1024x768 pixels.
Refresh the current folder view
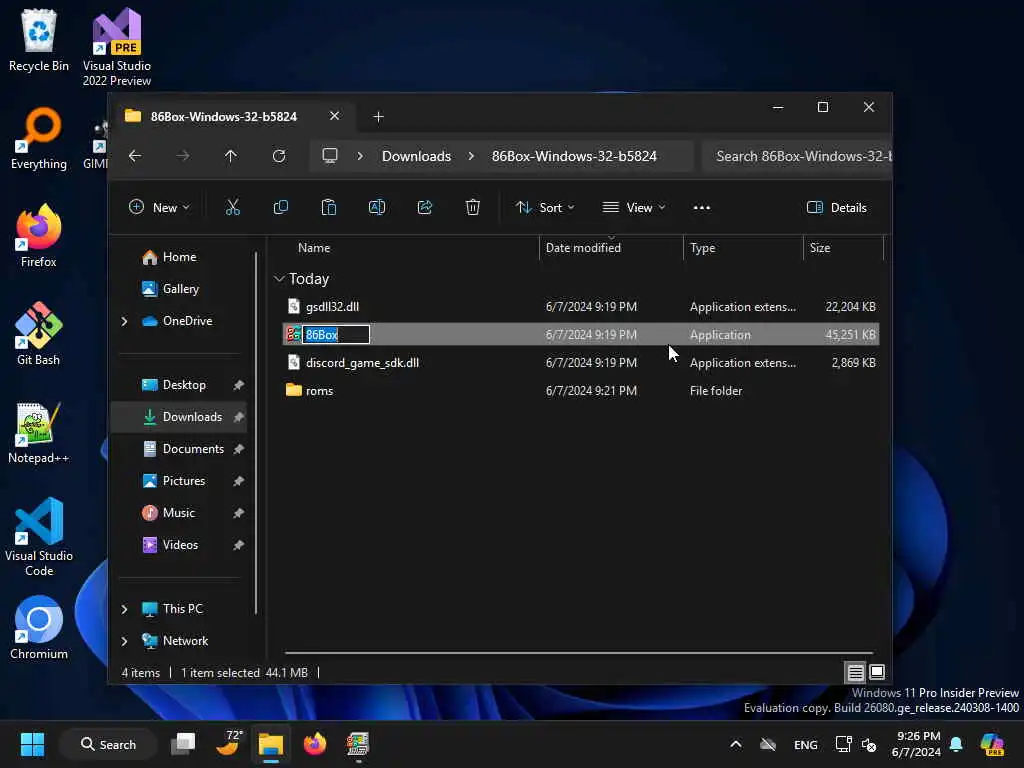click(279, 156)
